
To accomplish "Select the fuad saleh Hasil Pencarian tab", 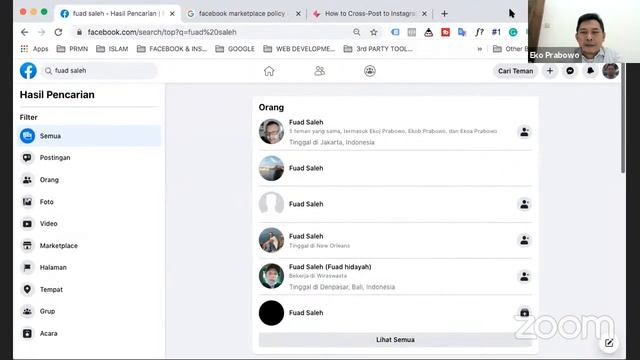I will [x=117, y=13].
